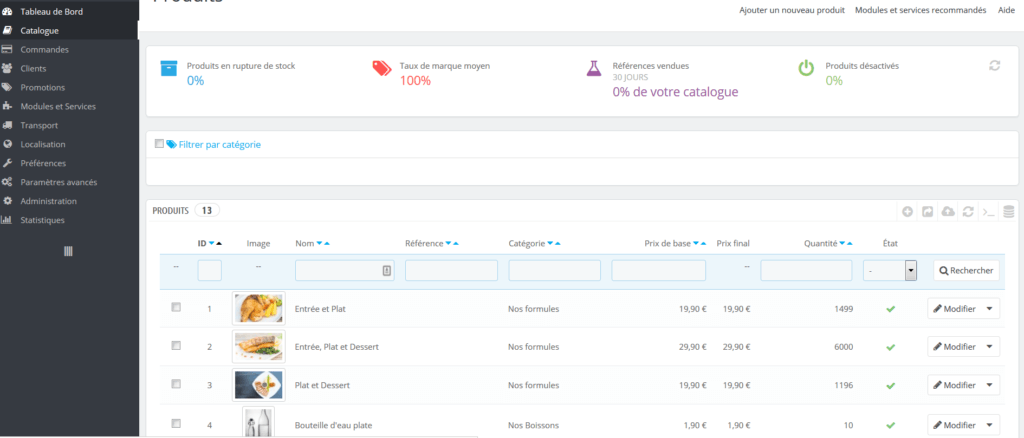Sort Catégorie column descending

coord(551,243)
